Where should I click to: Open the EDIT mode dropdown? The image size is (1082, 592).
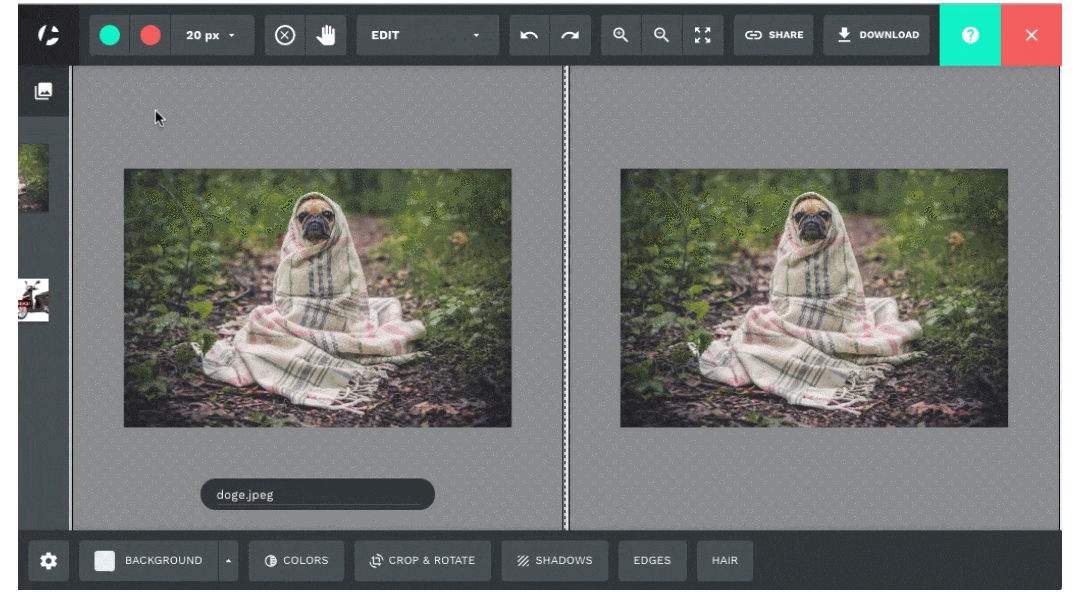[x=427, y=35]
